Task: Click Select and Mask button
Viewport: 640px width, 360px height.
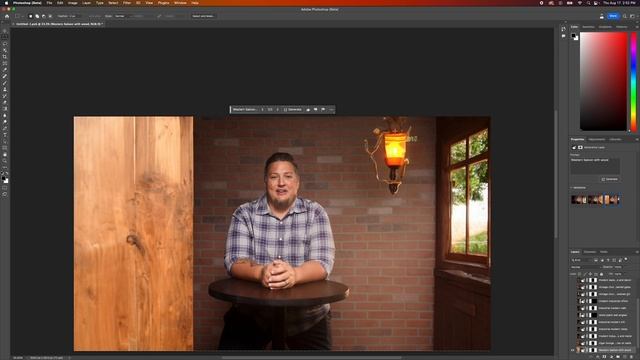Action: (x=203, y=16)
